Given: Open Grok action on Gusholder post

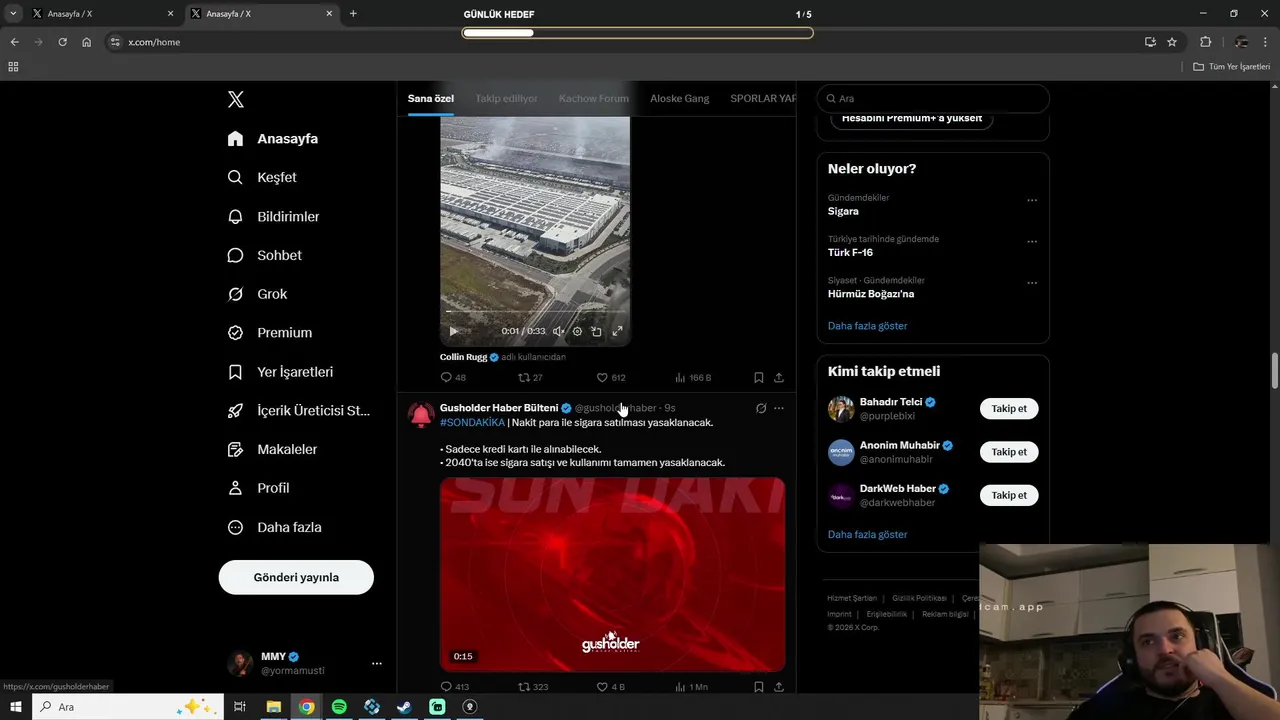Looking at the screenshot, I should click(x=761, y=408).
